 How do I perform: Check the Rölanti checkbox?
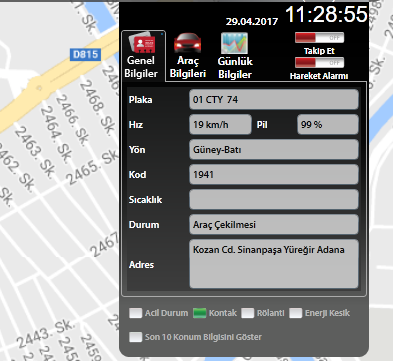[x=247, y=313]
